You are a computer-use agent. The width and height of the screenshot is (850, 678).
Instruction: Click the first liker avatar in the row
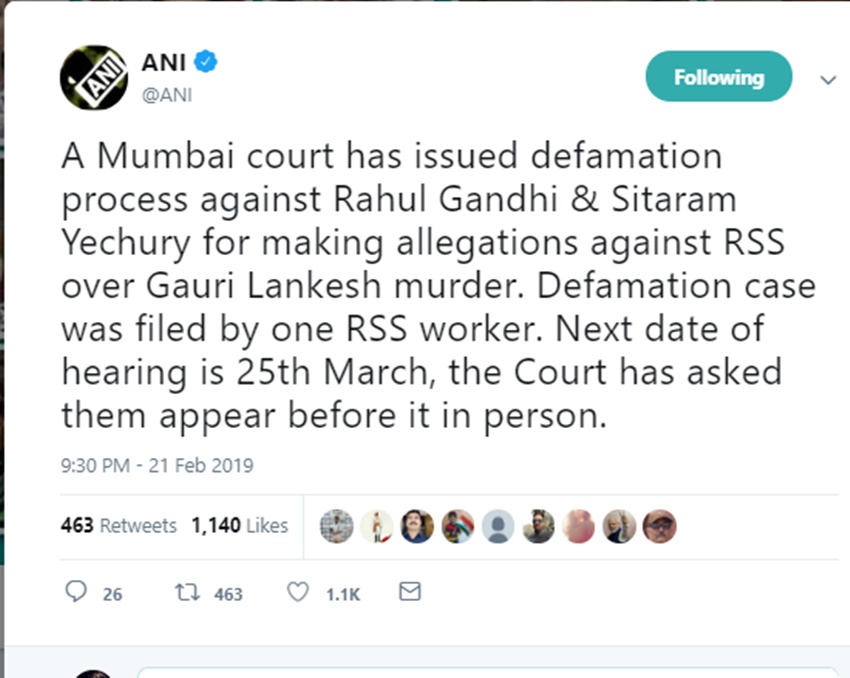click(336, 525)
